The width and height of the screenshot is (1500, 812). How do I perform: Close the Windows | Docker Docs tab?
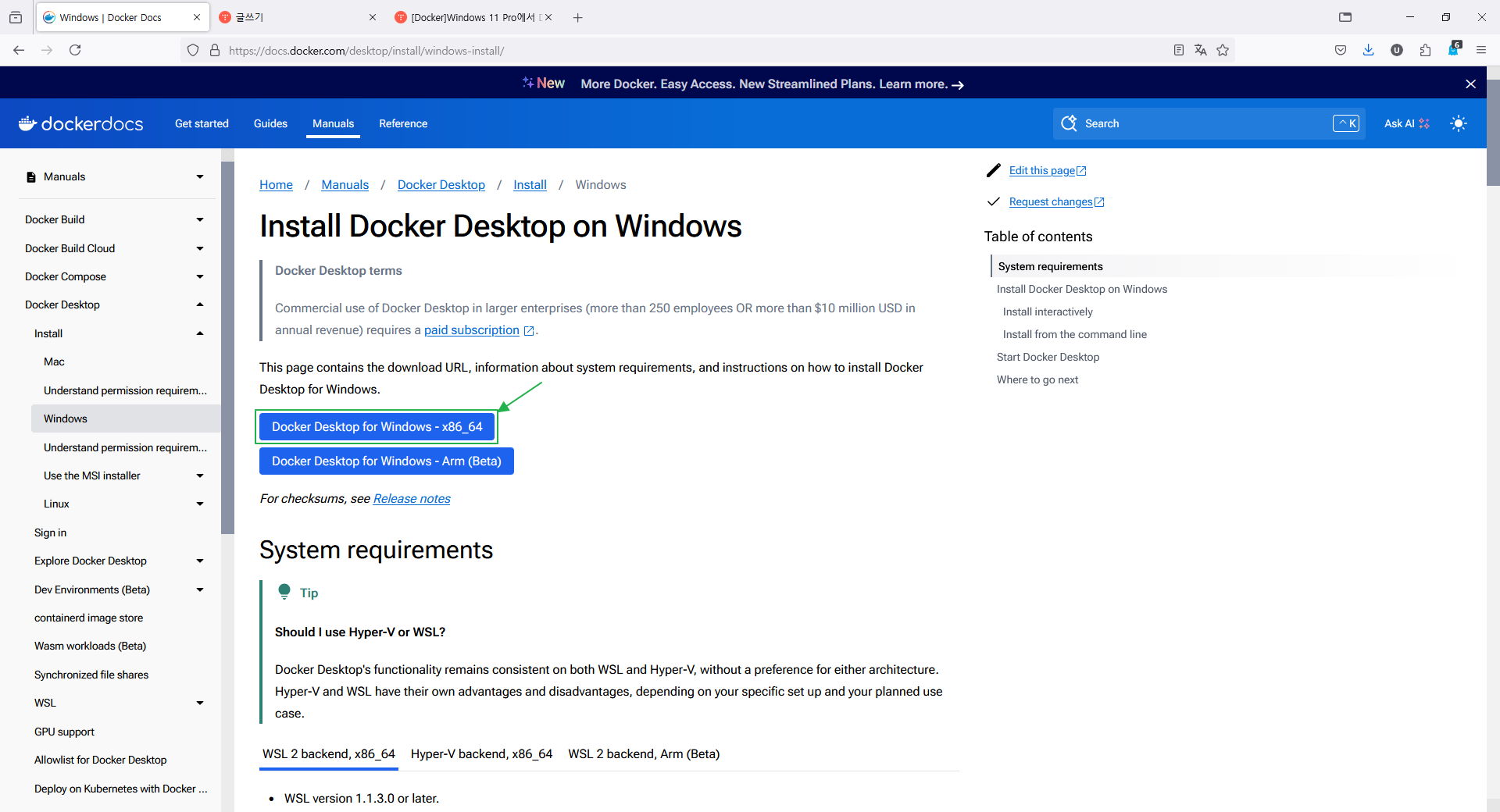coord(196,17)
